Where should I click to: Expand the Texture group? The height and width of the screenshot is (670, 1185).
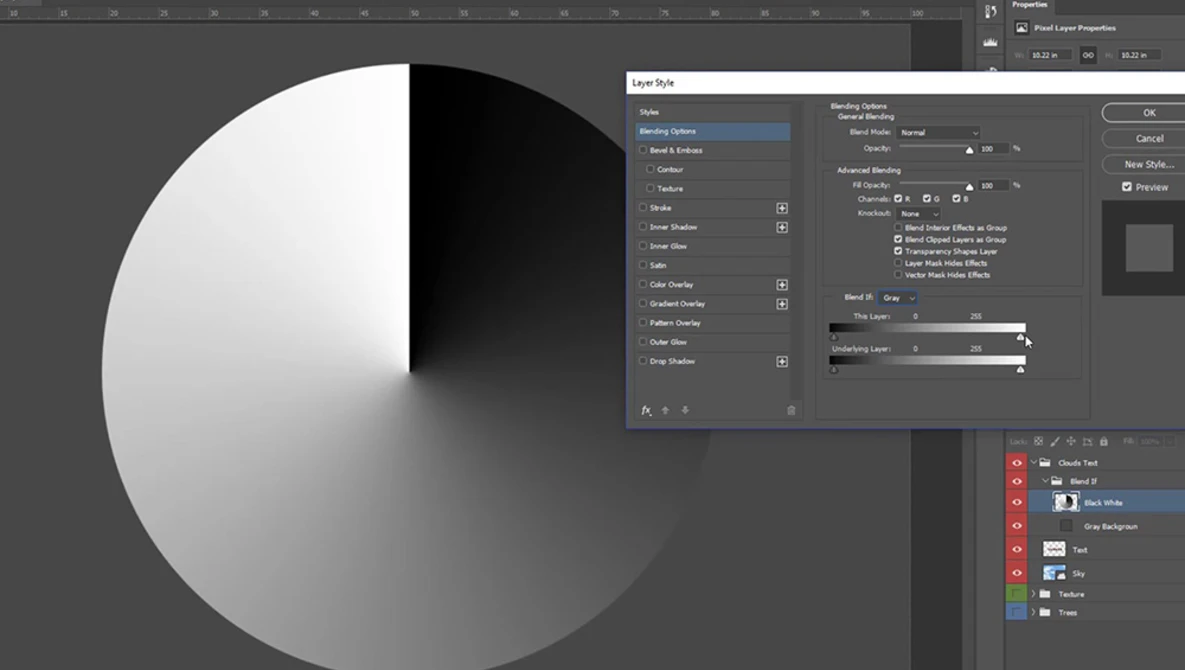pyautogui.click(x=1034, y=594)
